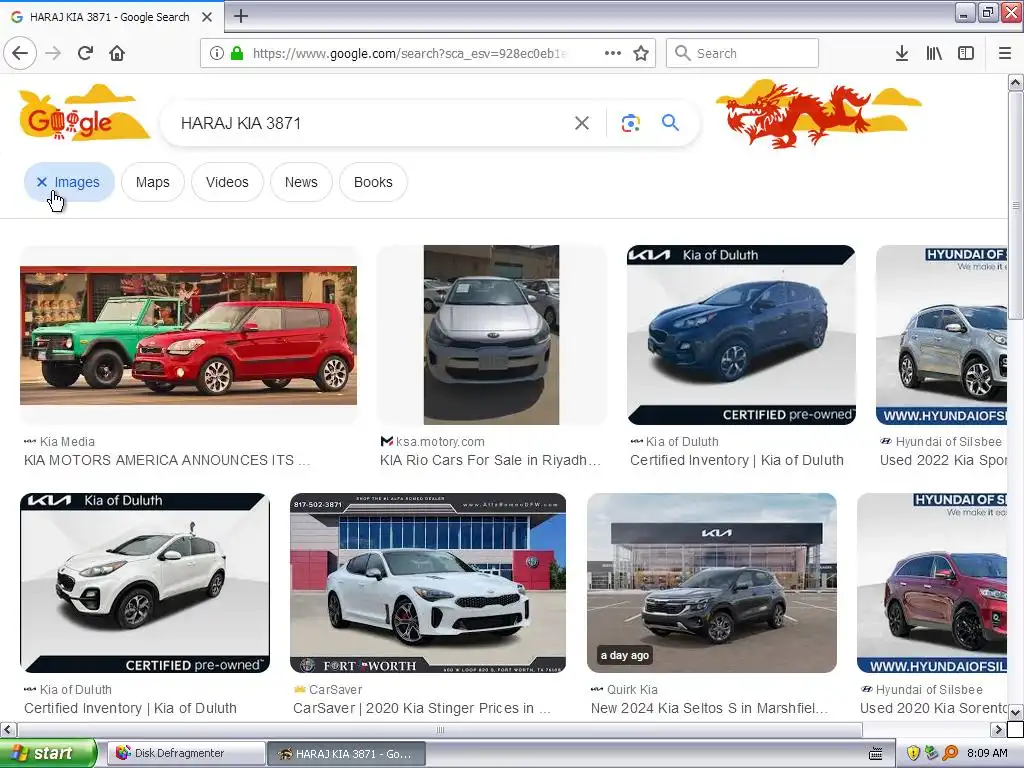1024x768 pixels.
Task: Open white Kia of Duluth Sportage image
Action: pyautogui.click(x=145, y=583)
